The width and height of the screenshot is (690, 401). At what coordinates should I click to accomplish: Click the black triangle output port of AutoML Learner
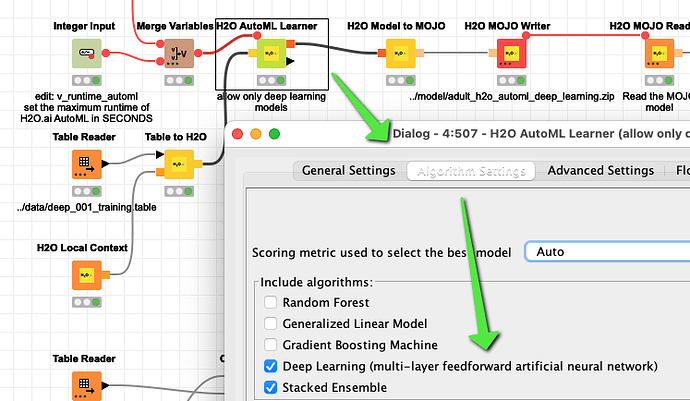point(290,61)
